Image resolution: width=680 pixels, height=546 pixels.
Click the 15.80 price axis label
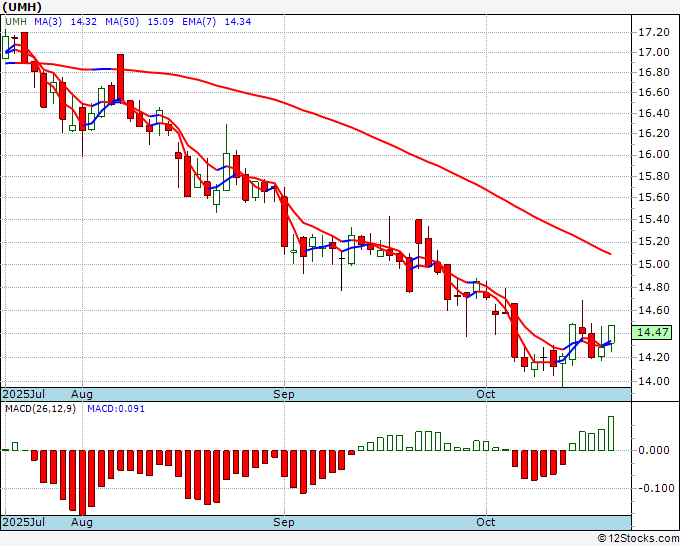click(x=654, y=177)
